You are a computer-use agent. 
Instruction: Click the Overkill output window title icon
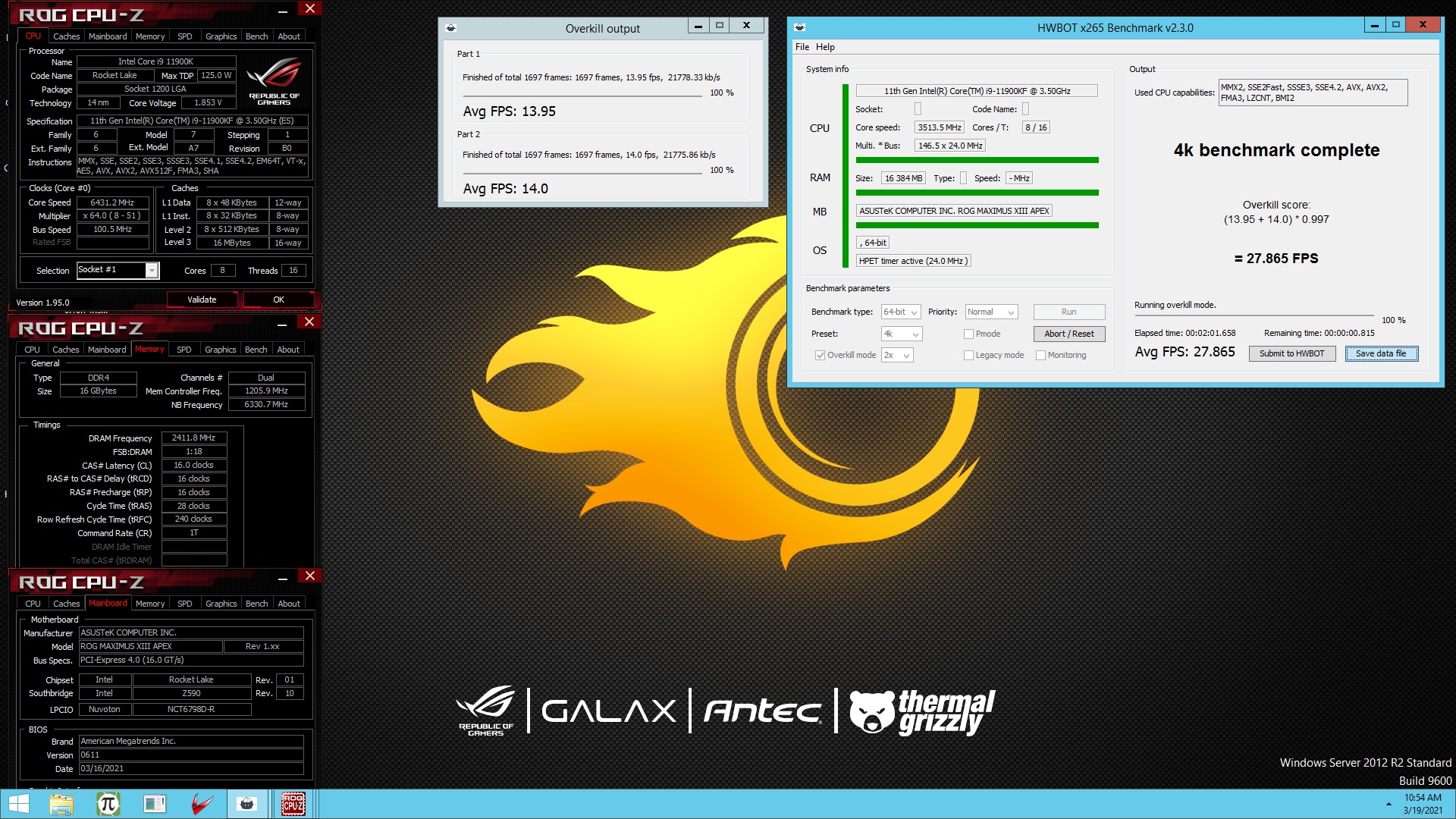[x=451, y=28]
